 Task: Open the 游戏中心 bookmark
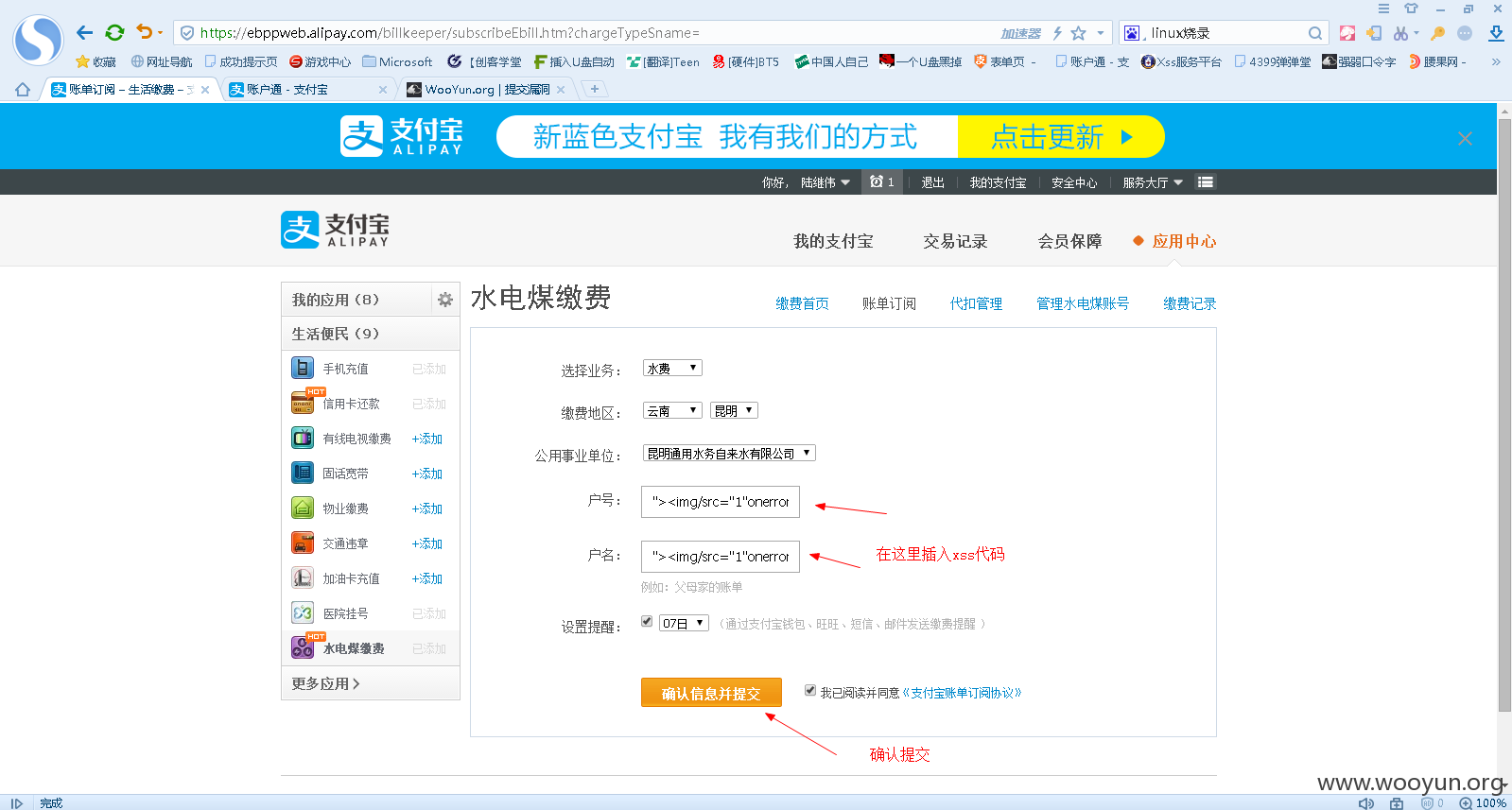[320, 61]
